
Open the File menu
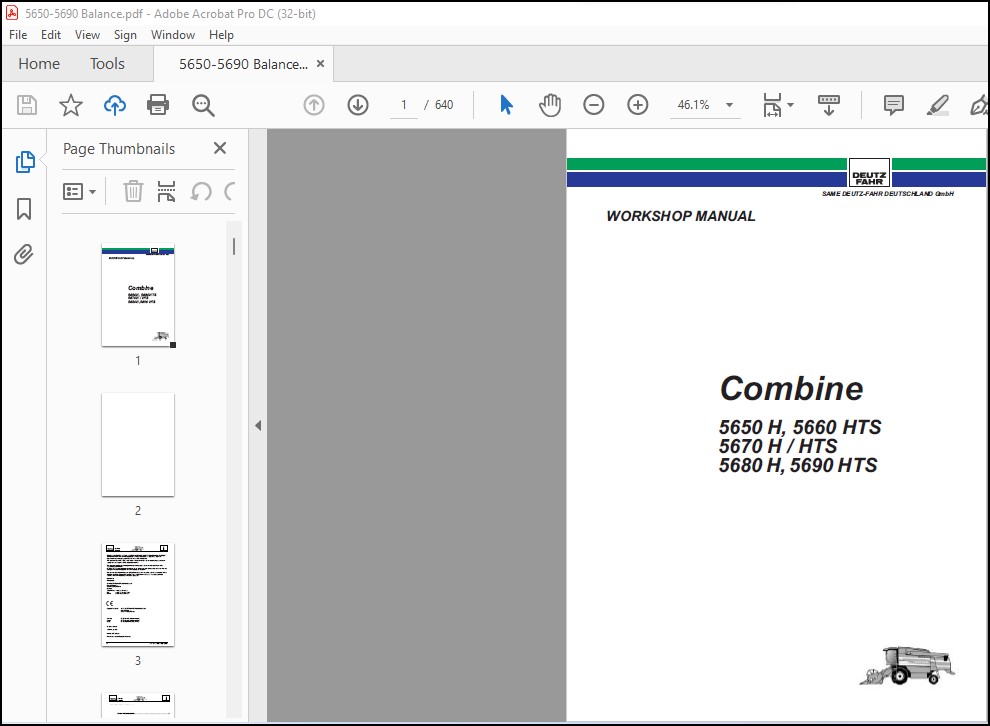pos(18,35)
